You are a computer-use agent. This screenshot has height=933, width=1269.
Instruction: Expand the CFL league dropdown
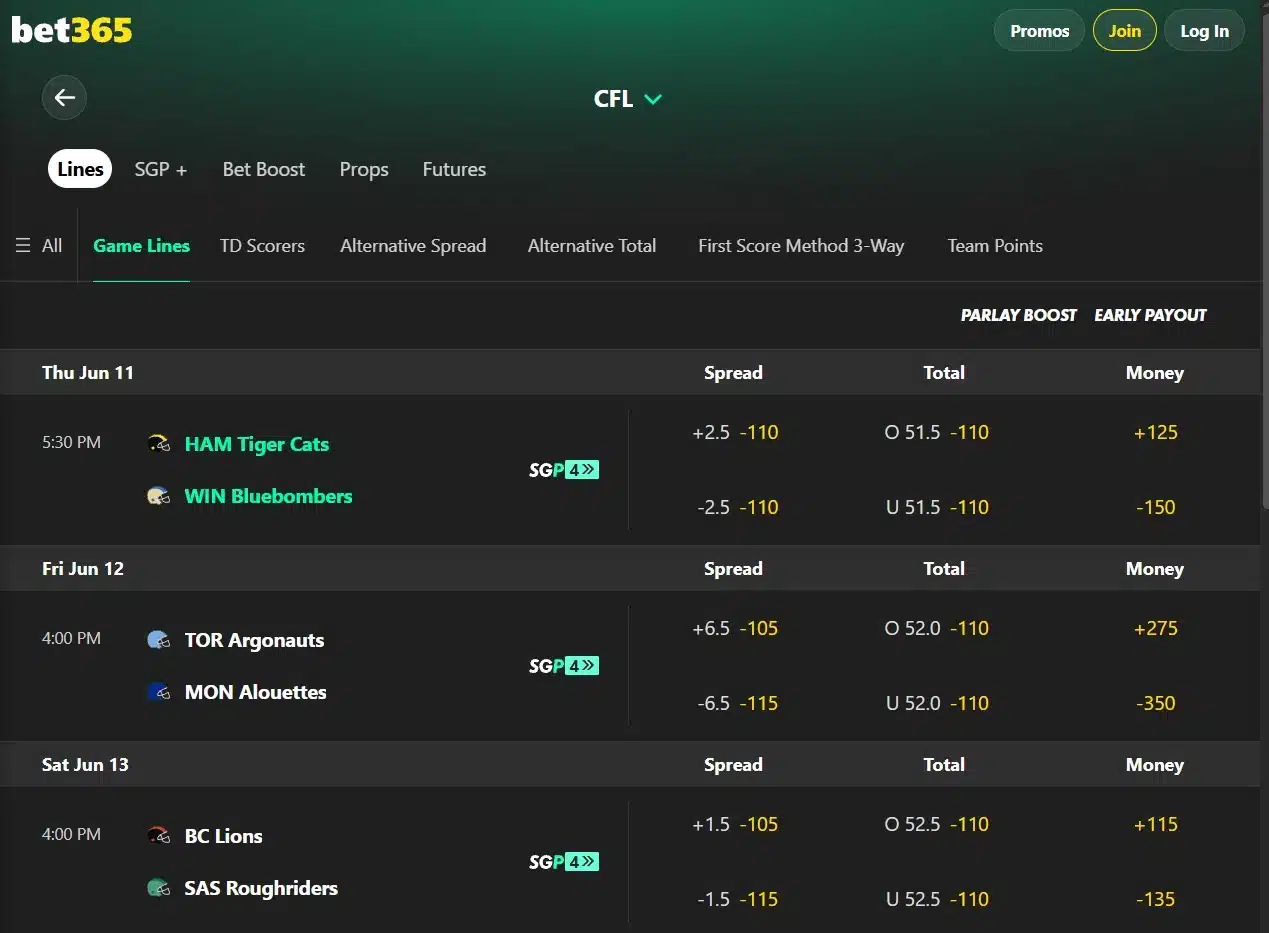(628, 99)
